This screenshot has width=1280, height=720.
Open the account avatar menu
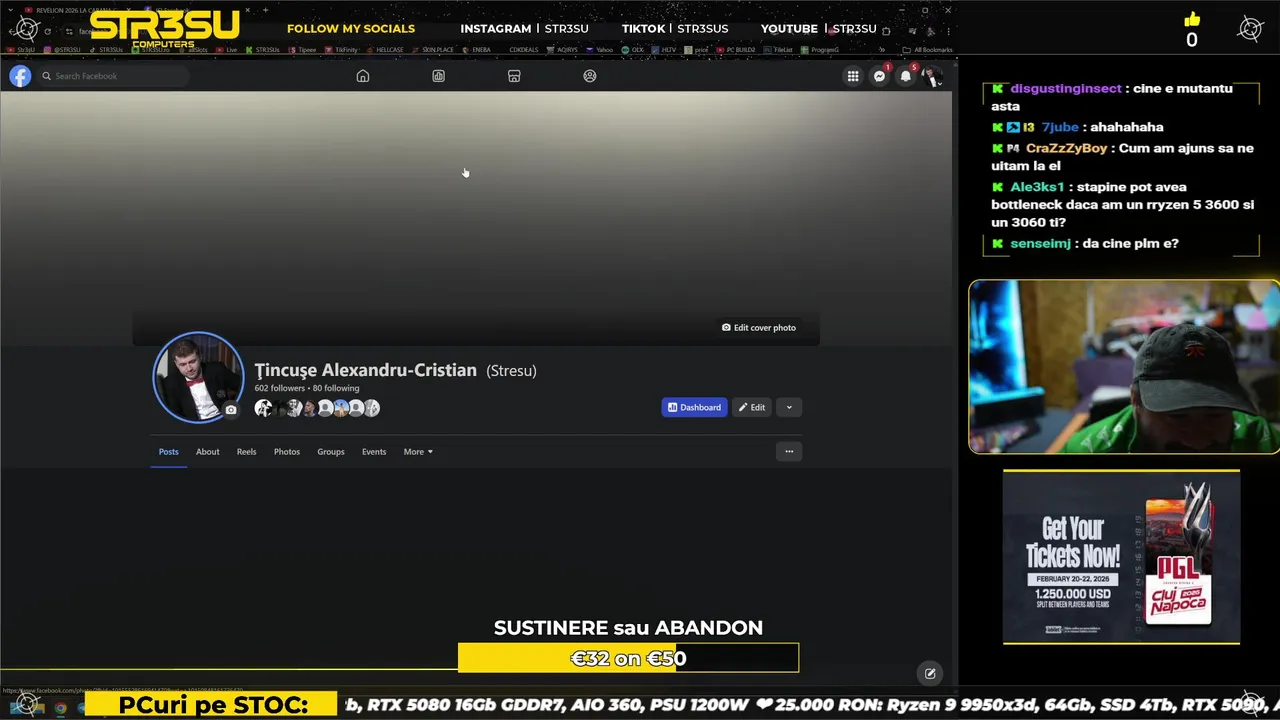(932, 76)
